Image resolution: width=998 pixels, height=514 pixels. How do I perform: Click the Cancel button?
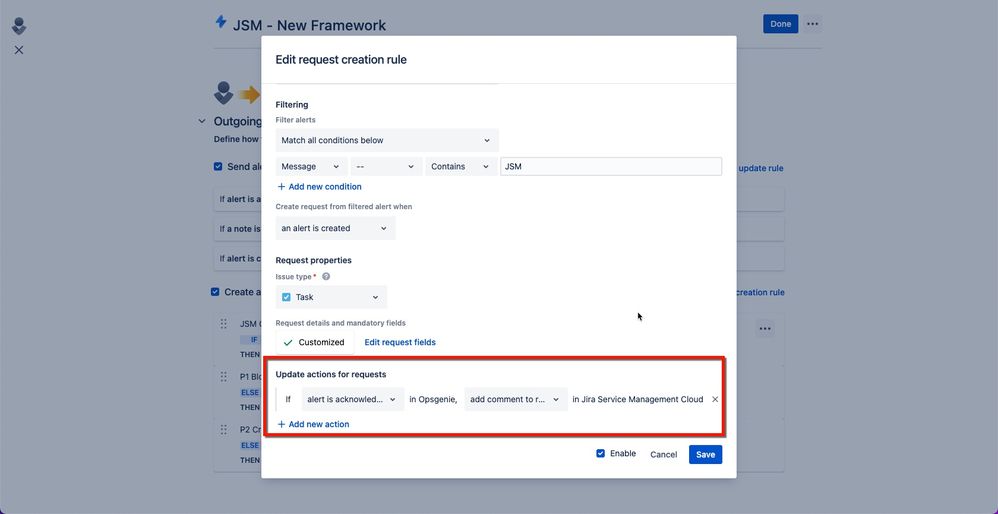tap(663, 454)
